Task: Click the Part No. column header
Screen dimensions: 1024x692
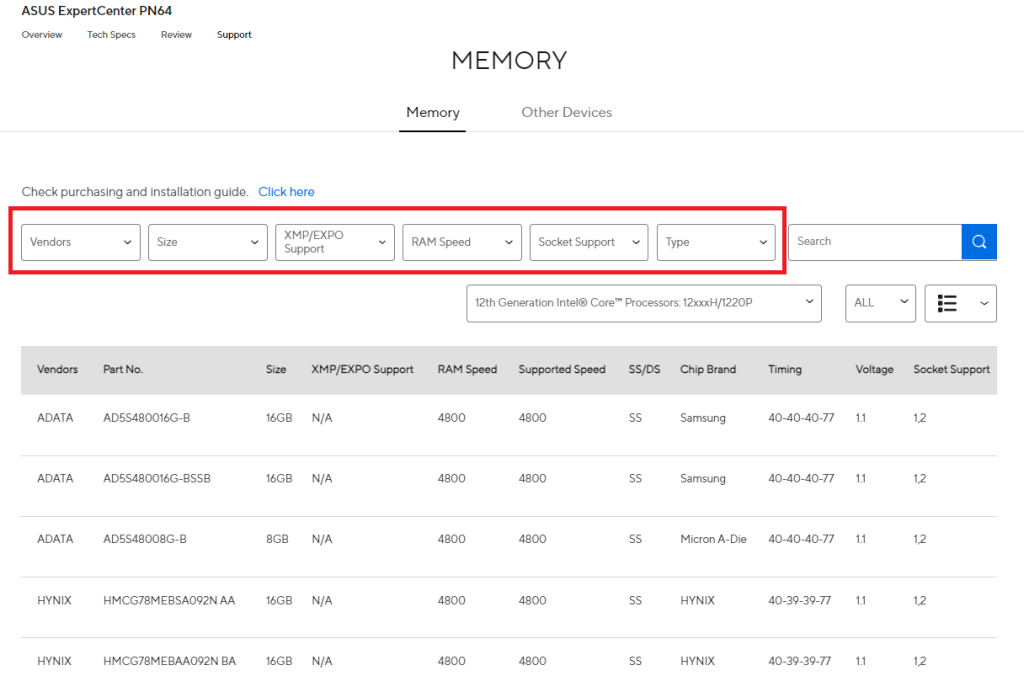Action: coord(123,370)
